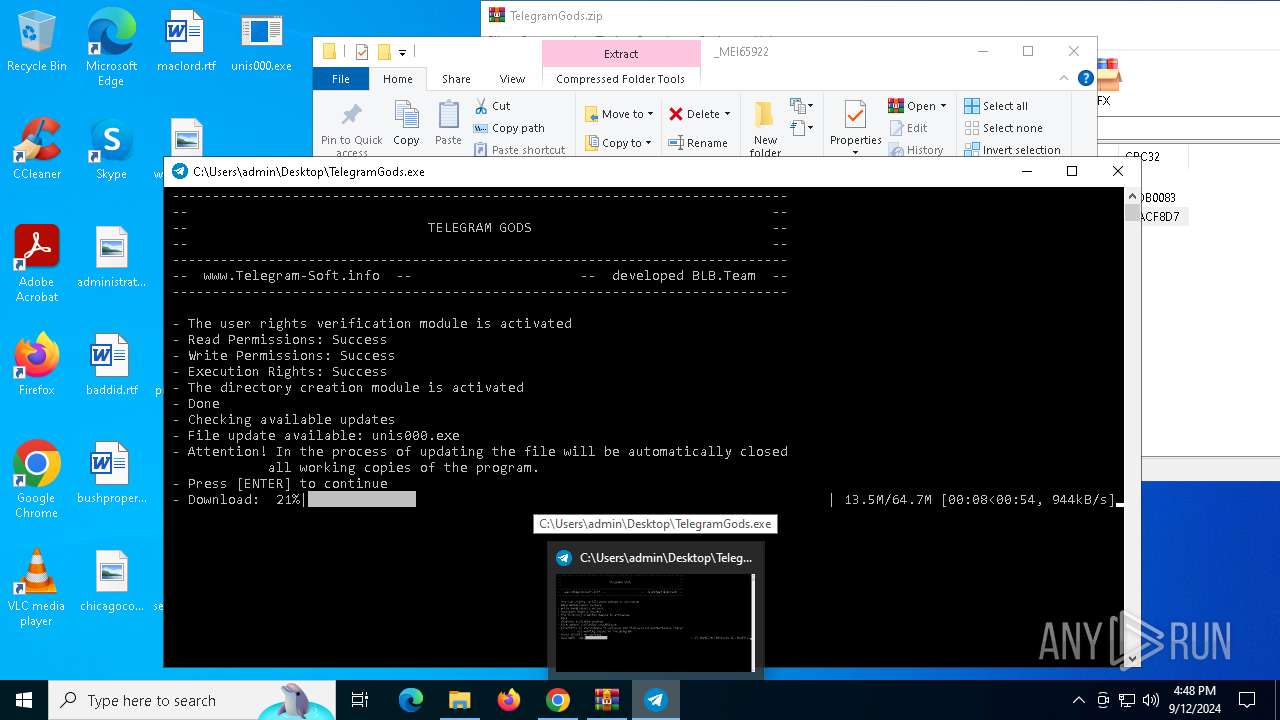This screenshot has width=1280, height=720.
Task: Open File Explorer from the taskbar
Action: click(459, 700)
